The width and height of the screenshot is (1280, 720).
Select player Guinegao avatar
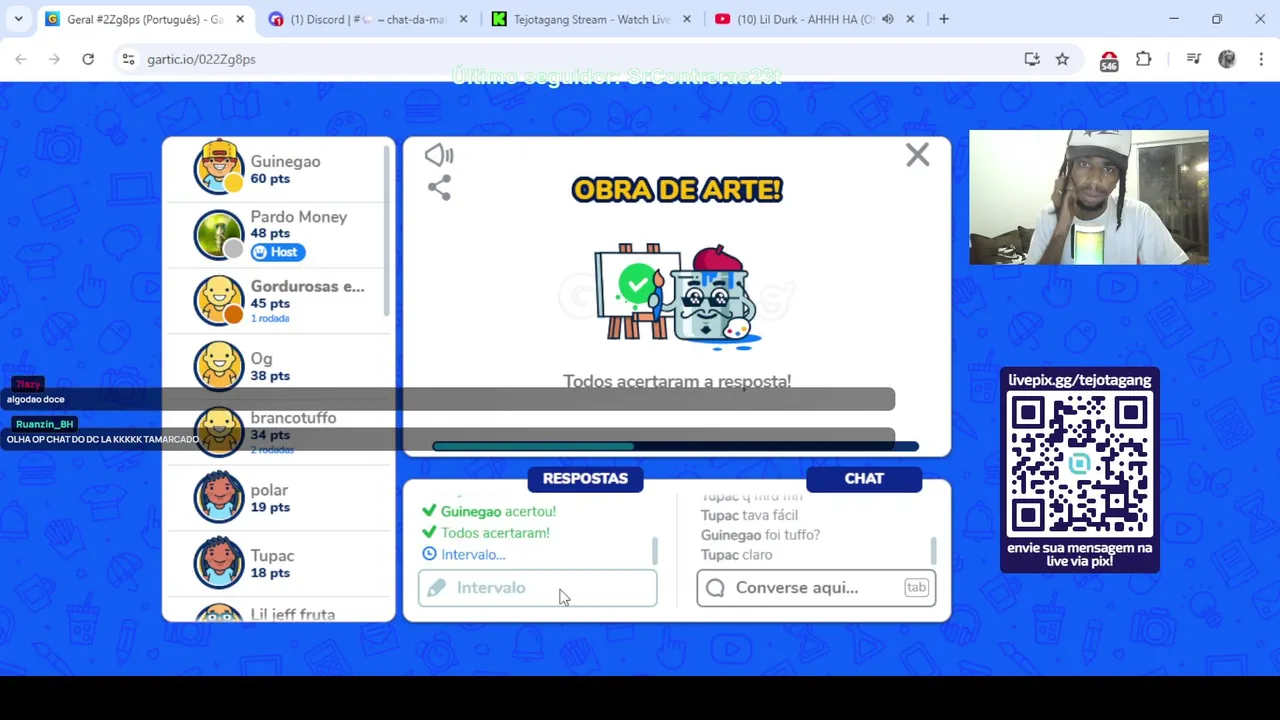pyautogui.click(x=219, y=167)
